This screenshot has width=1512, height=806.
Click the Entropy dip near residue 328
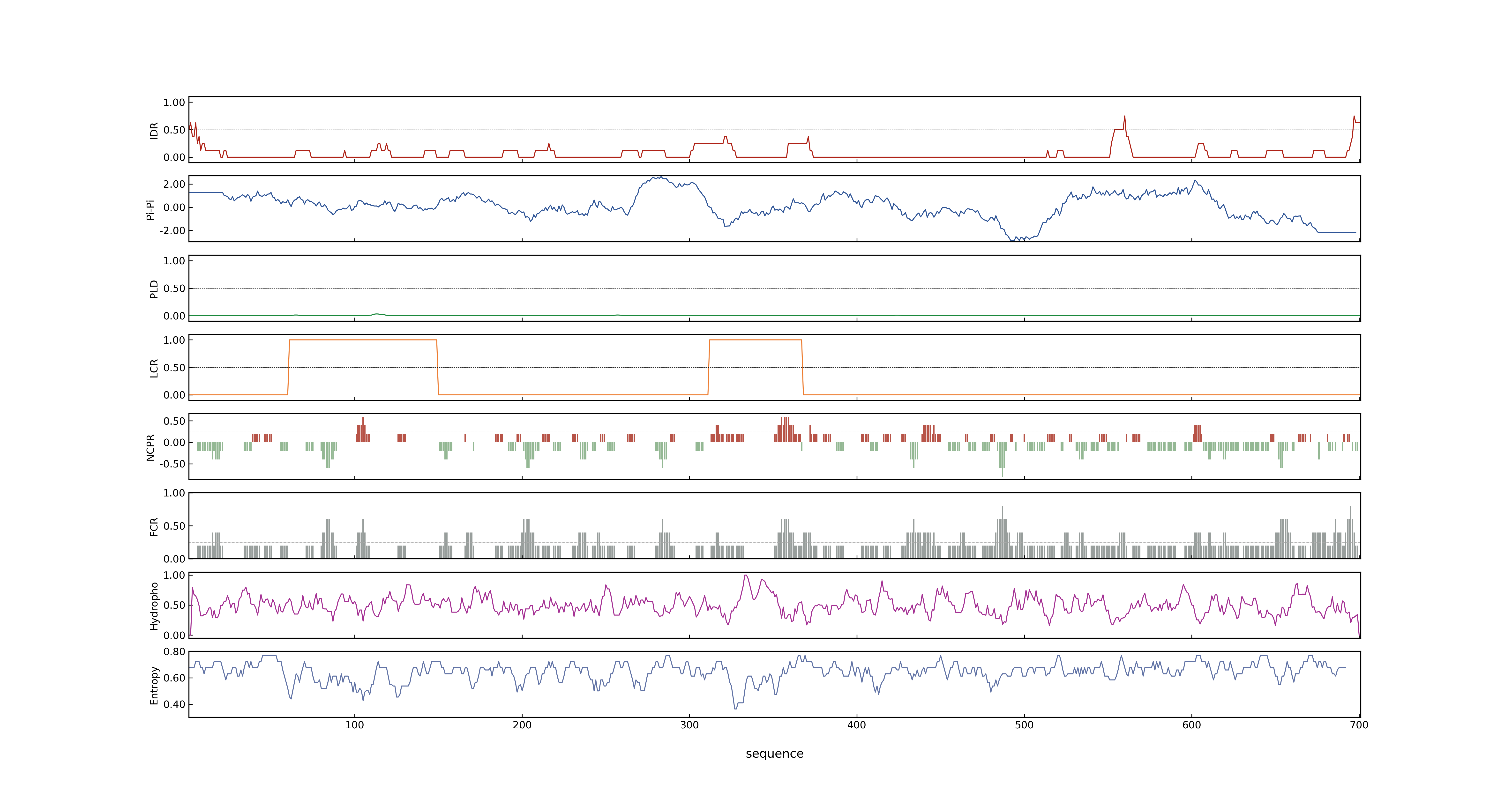[735, 708]
